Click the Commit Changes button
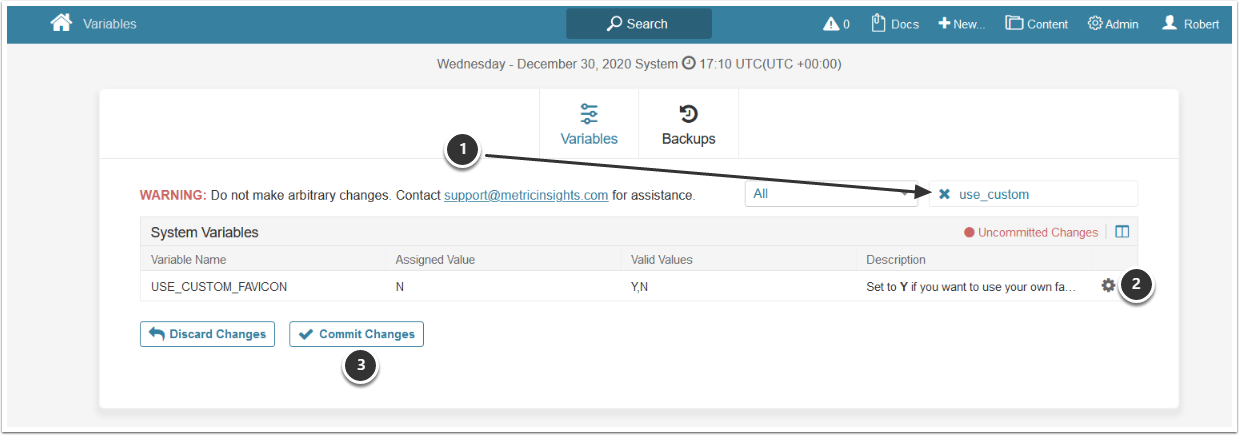1239x435 pixels. pos(356,334)
